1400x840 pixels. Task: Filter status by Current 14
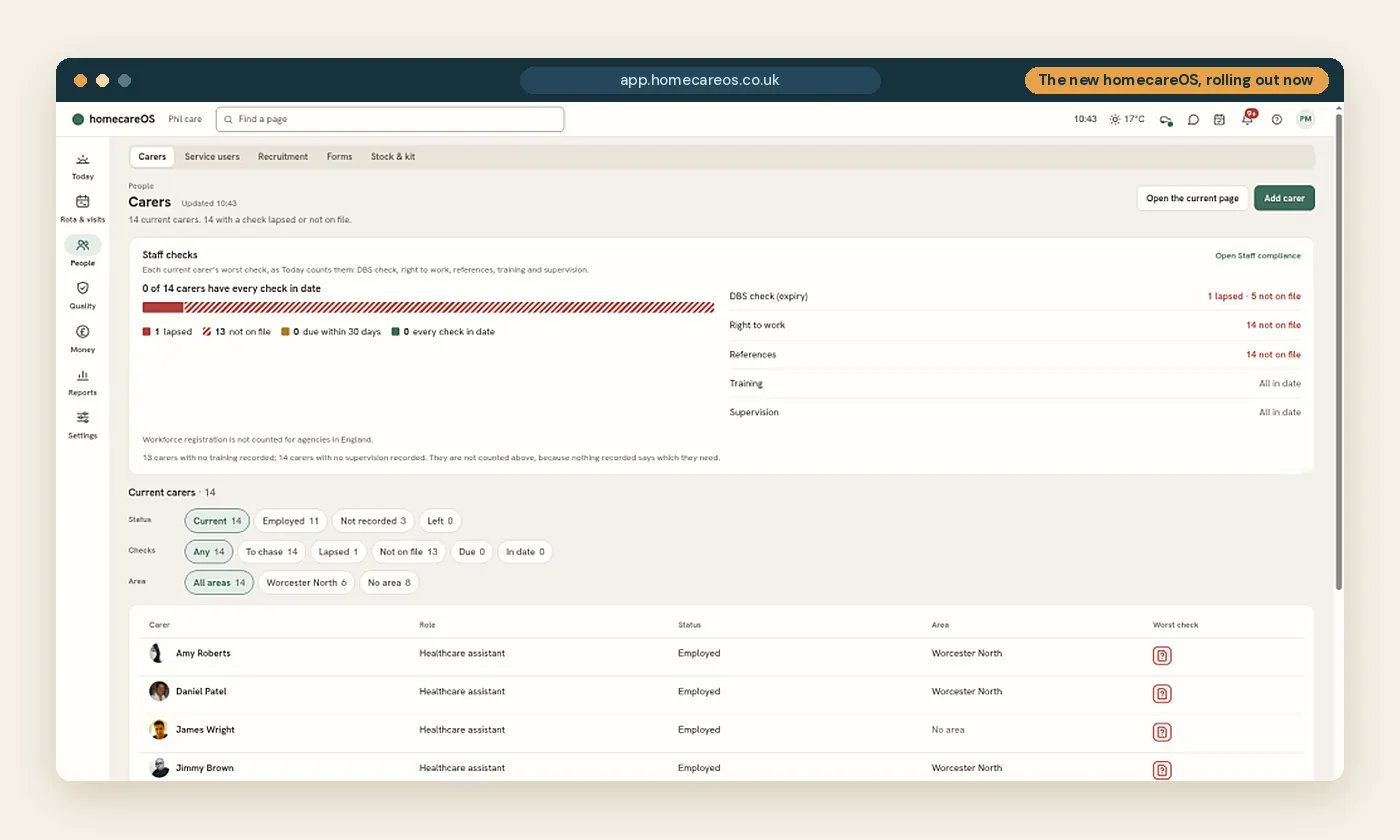[218, 521]
